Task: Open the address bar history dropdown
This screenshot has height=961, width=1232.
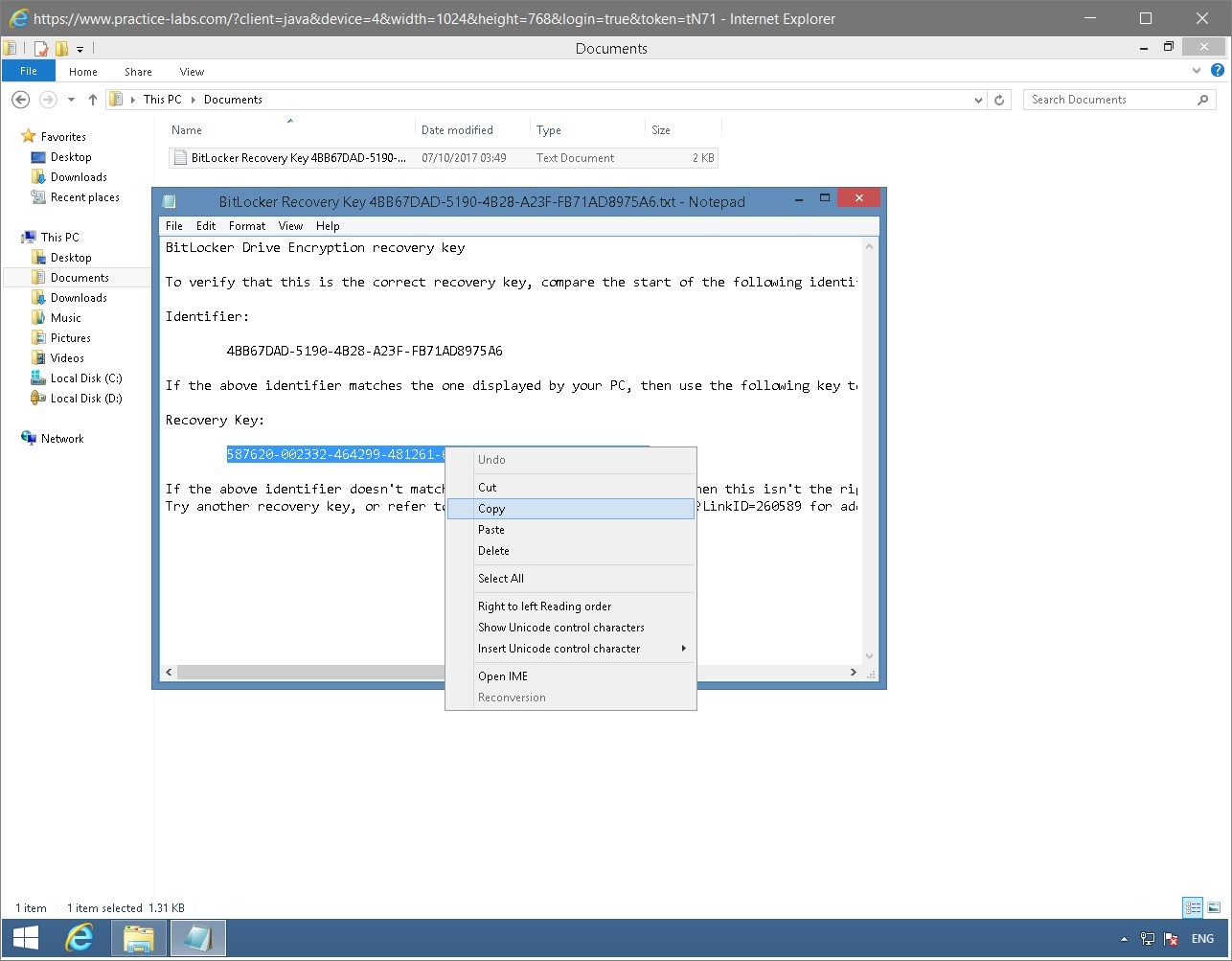Action: [977, 99]
